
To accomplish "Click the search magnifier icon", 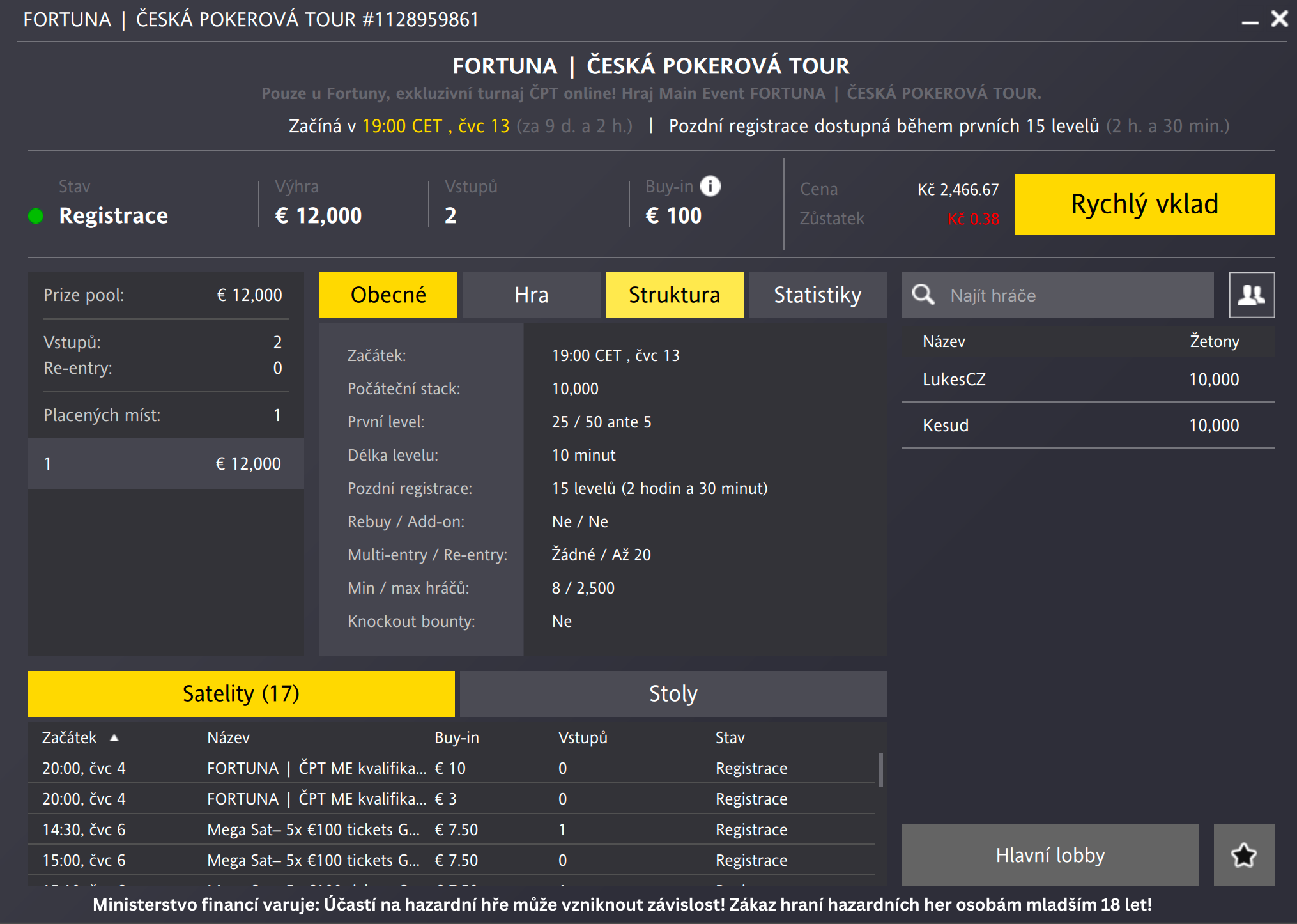I will tap(924, 295).
